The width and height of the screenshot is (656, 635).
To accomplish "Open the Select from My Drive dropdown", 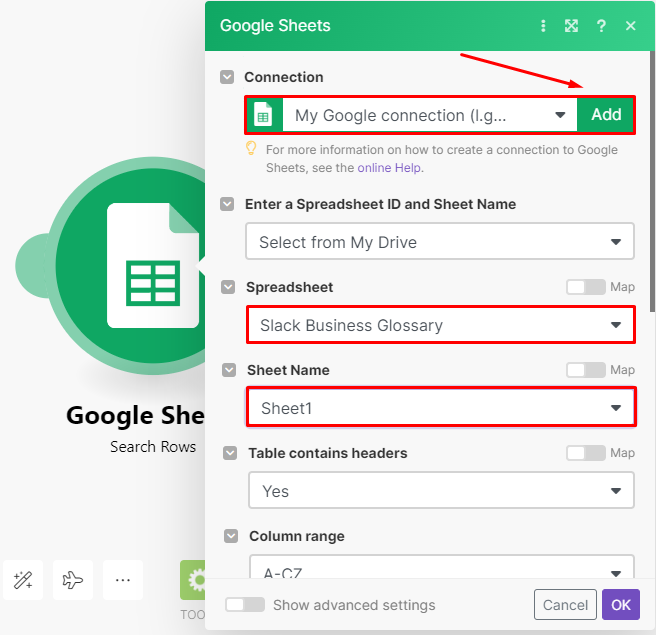I will click(x=440, y=242).
